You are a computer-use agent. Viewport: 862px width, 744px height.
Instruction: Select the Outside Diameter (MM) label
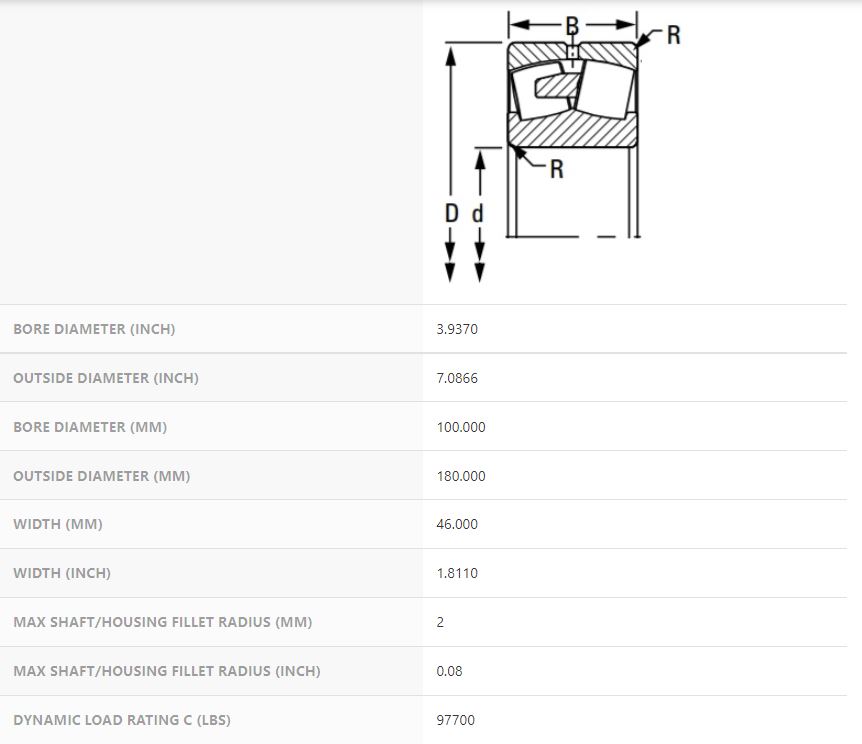coord(102,476)
